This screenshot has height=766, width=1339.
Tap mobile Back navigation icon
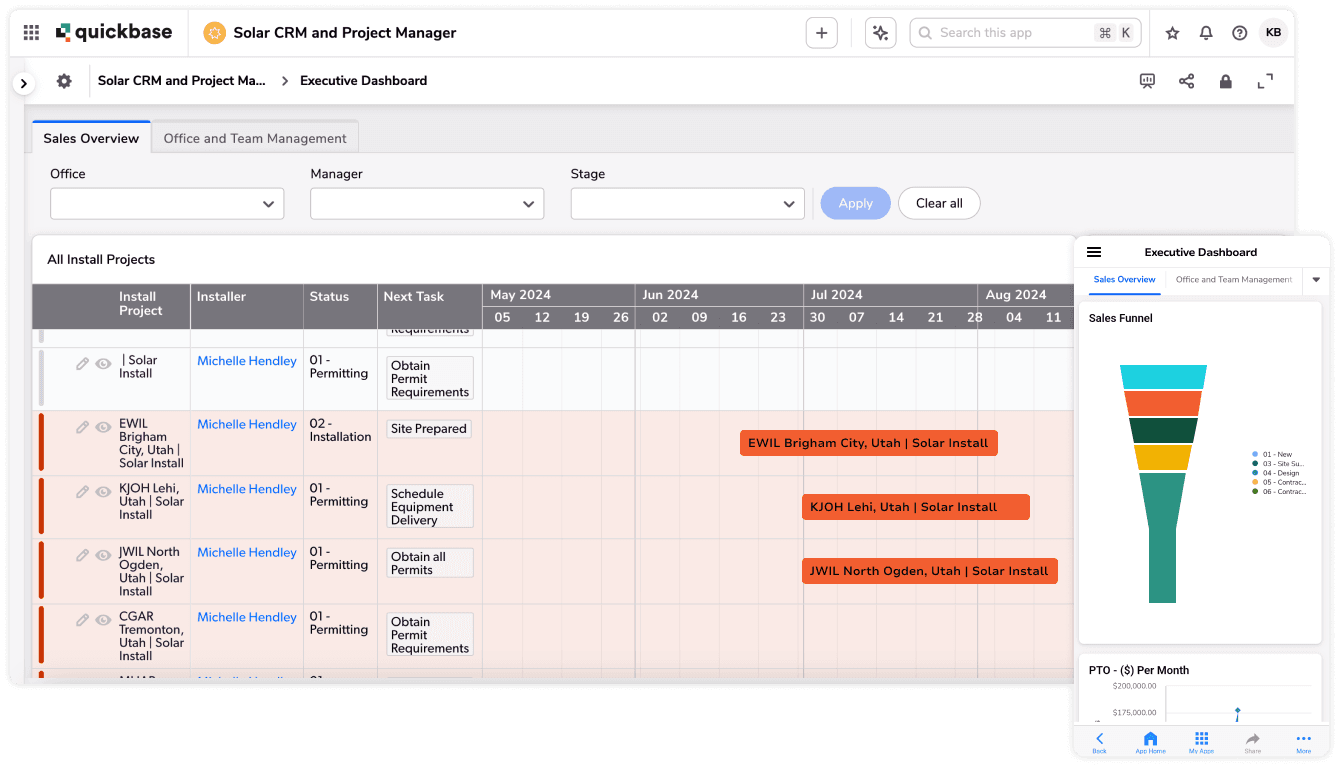pos(1099,742)
